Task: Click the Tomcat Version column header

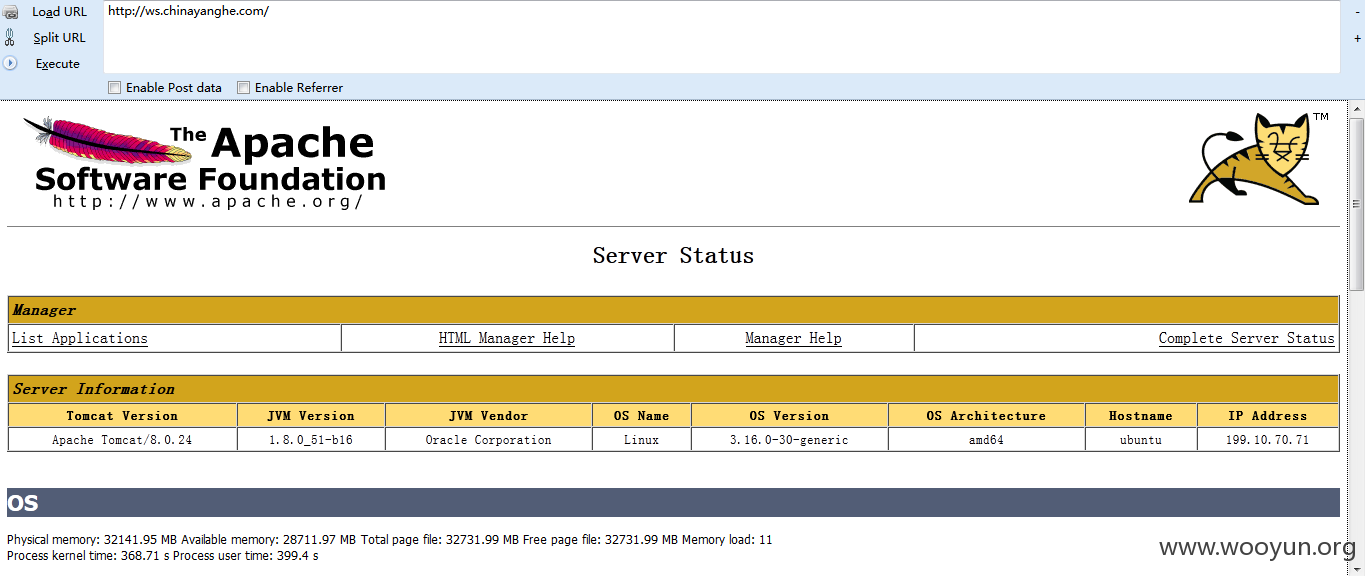Action: pyautogui.click(x=122, y=416)
